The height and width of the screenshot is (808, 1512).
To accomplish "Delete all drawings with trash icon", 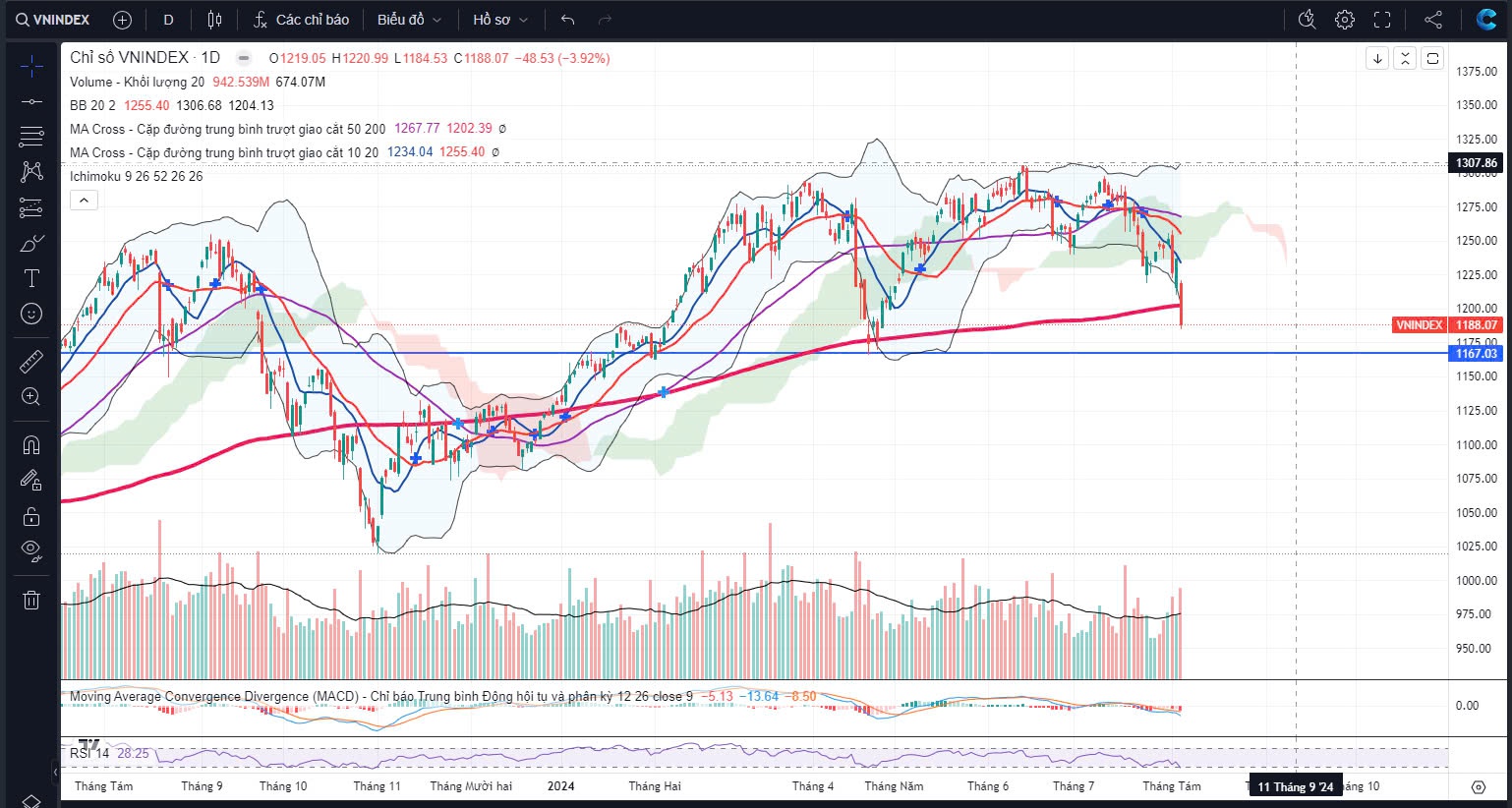I will coord(31,600).
